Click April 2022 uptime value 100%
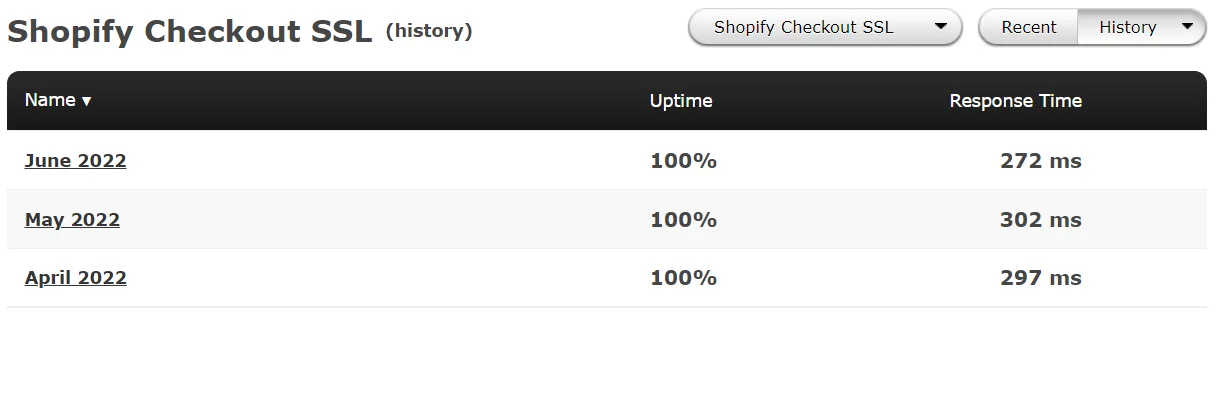This screenshot has width=1217, height=406. (683, 278)
